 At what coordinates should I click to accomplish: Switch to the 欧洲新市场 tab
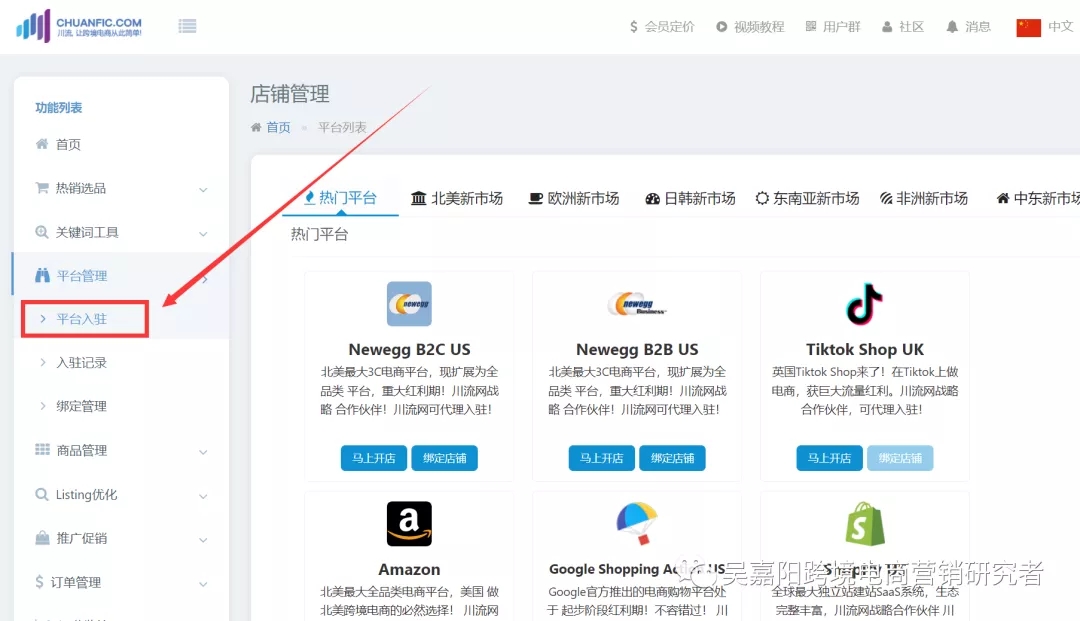(574, 198)
